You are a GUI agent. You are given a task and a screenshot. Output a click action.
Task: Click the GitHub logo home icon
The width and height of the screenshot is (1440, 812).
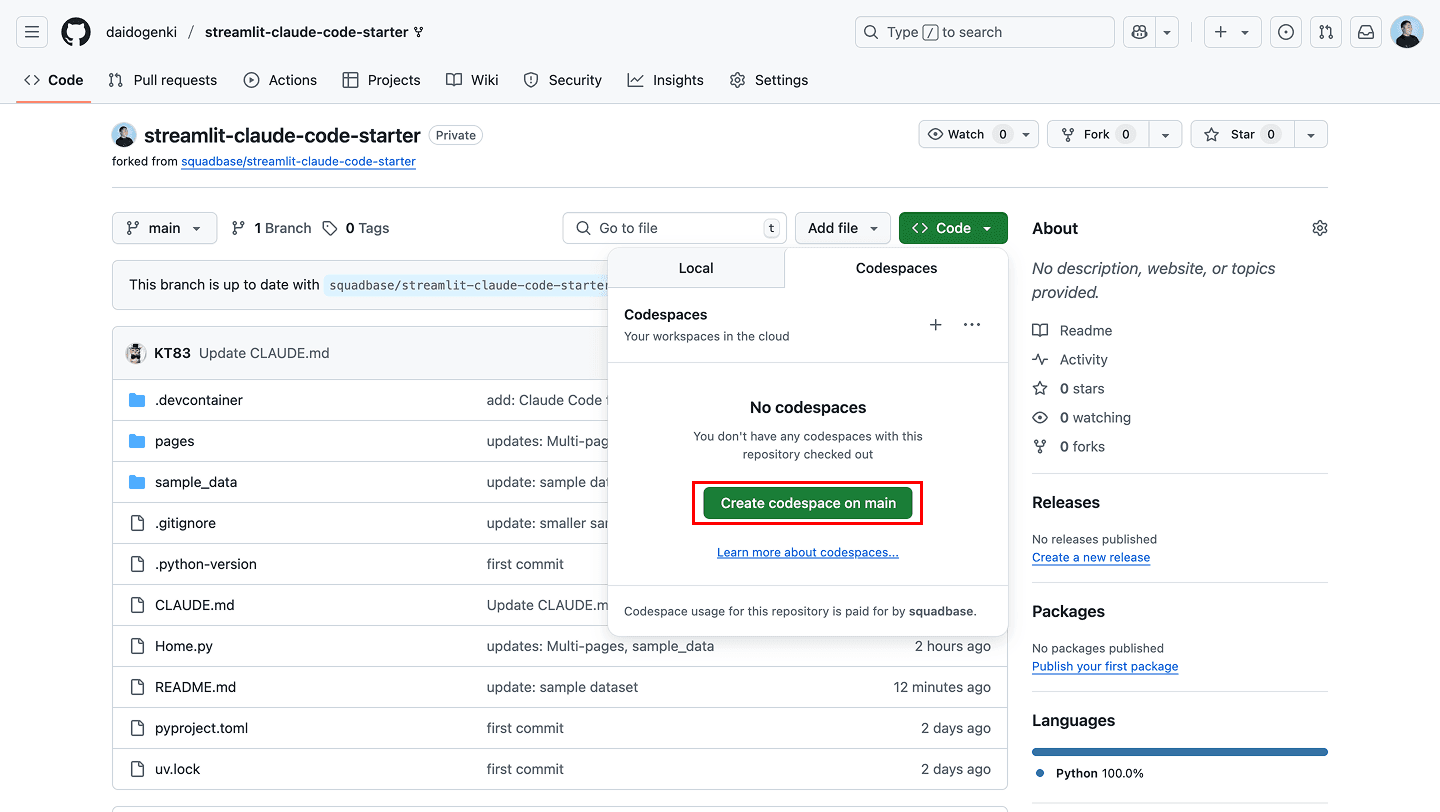click(x=76, y=32)
